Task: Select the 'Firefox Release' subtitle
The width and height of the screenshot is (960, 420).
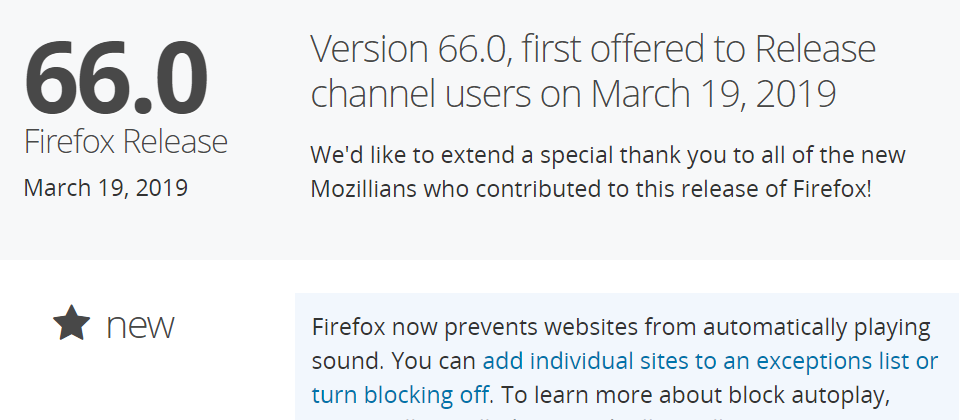Action: [126, 142]
